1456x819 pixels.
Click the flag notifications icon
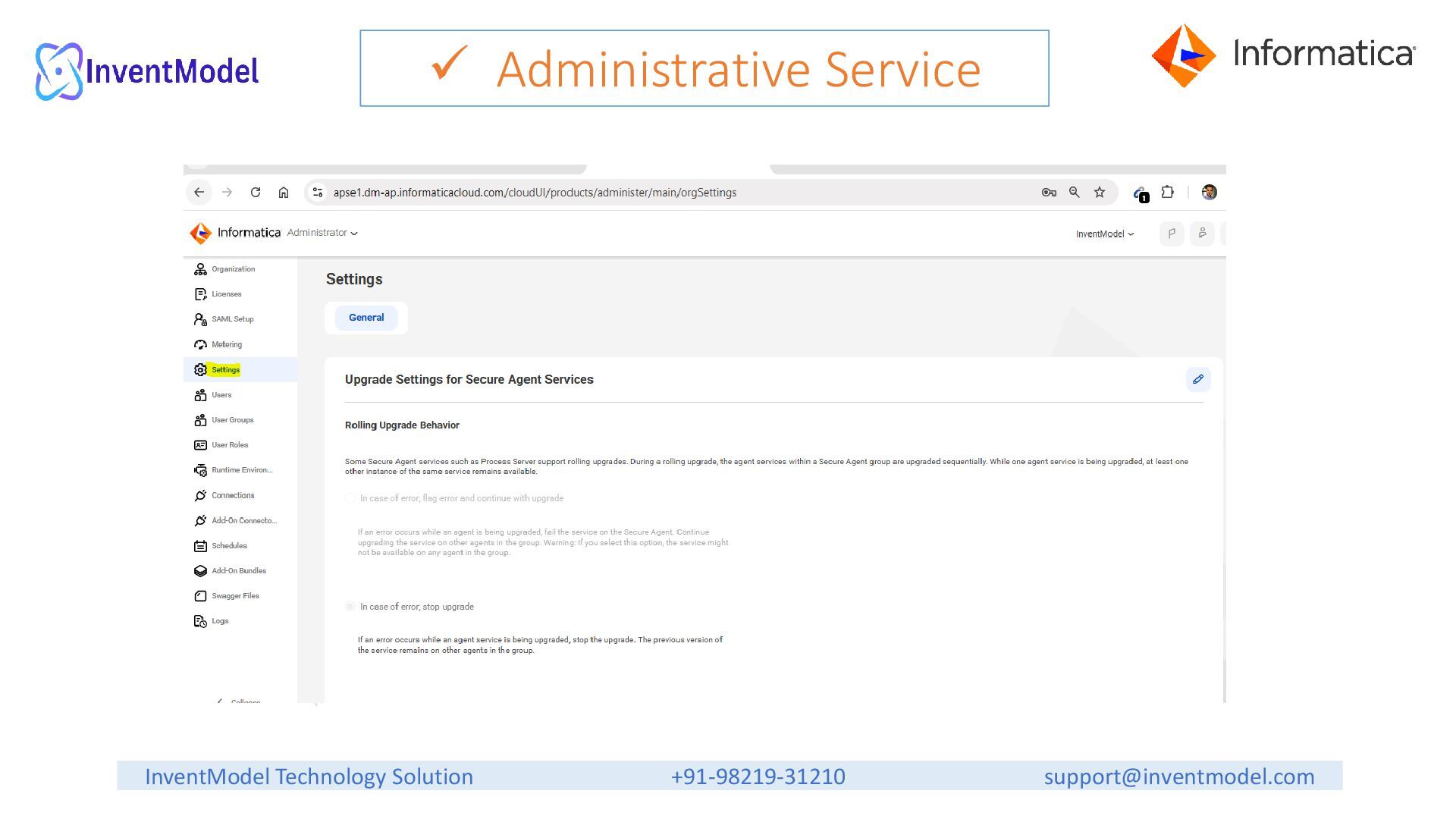click(1172, 234)
